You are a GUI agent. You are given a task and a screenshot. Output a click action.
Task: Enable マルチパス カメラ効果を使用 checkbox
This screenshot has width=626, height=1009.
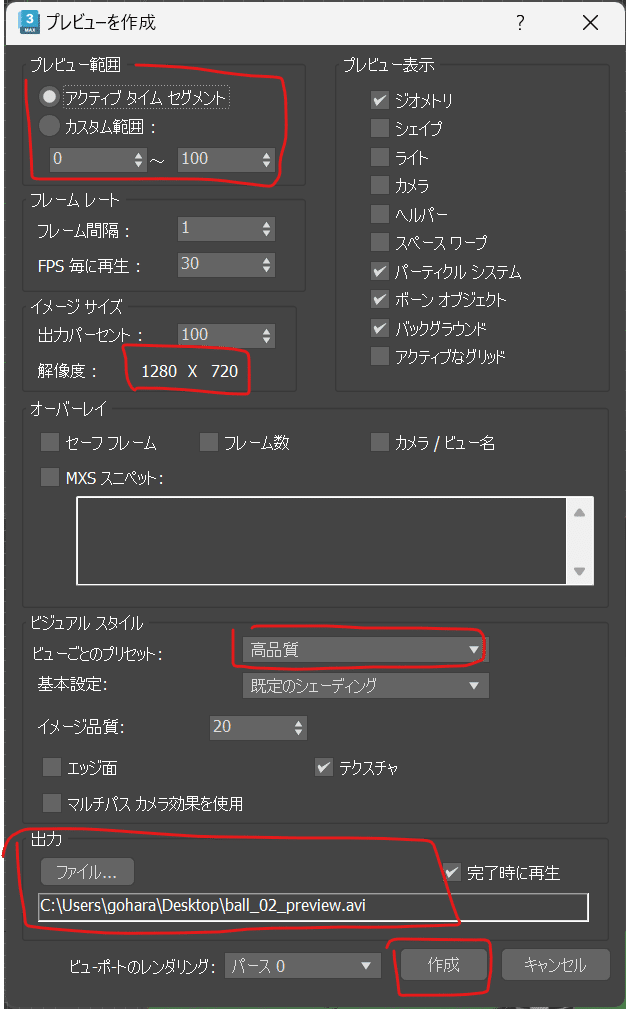[51, 802]
